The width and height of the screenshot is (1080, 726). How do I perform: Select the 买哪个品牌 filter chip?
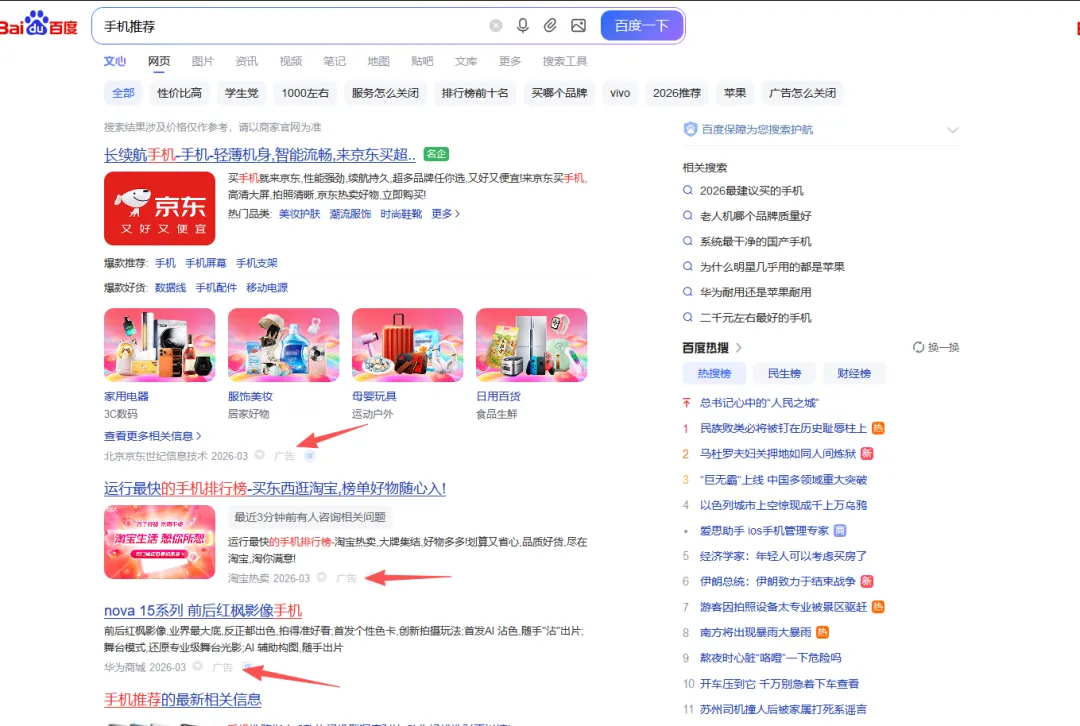(559, 93)
